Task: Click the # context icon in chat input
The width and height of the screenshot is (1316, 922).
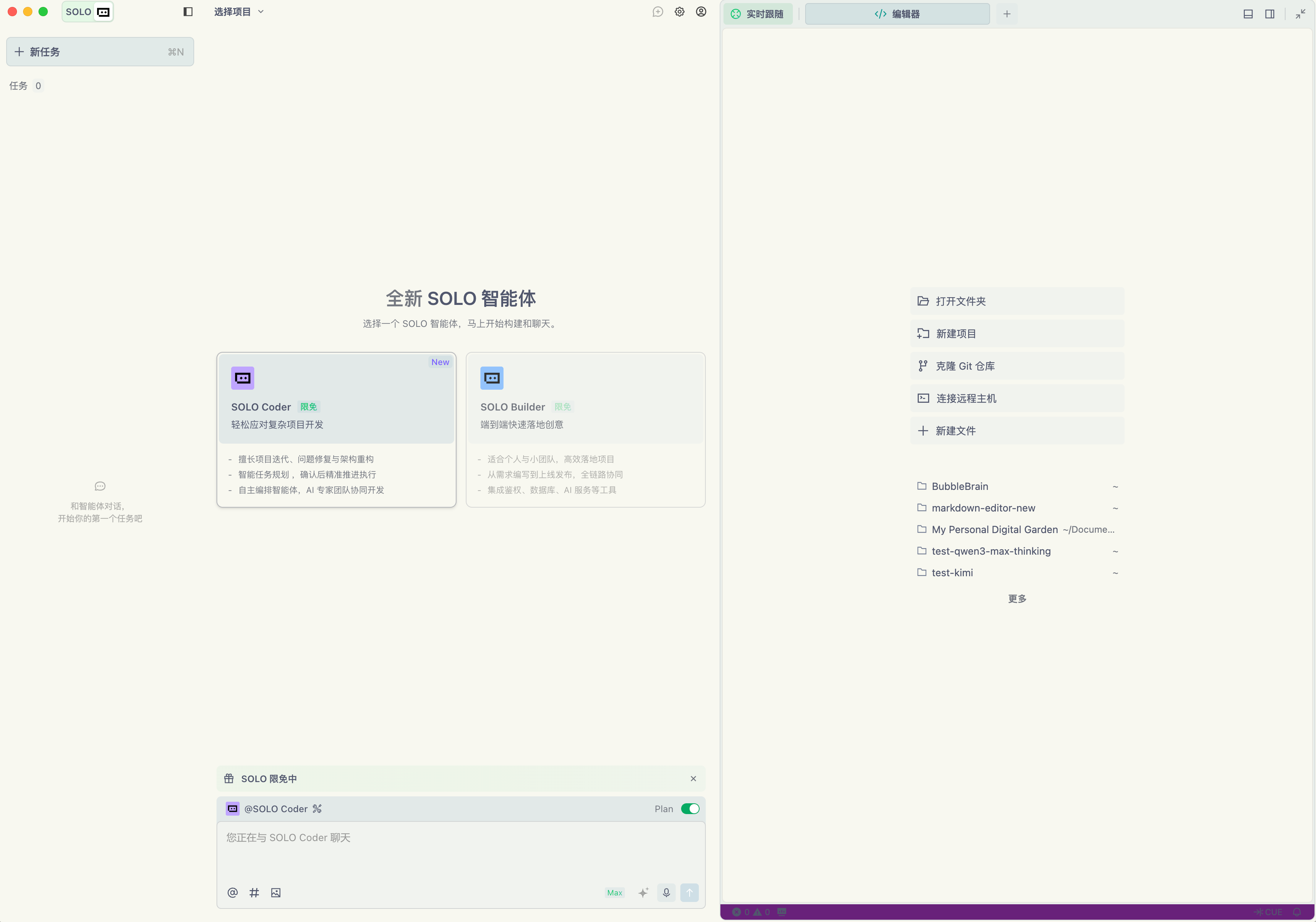Action: [x=254, y=892]
